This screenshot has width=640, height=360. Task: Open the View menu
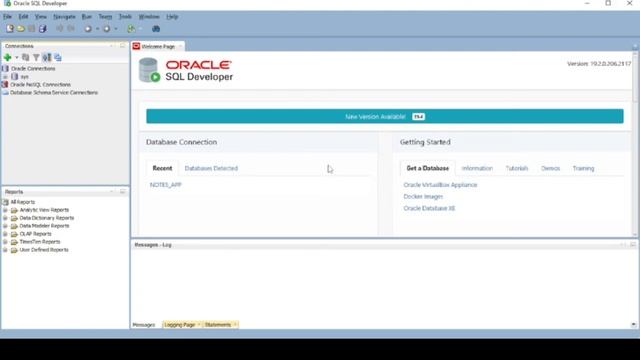tap(40, 17)
